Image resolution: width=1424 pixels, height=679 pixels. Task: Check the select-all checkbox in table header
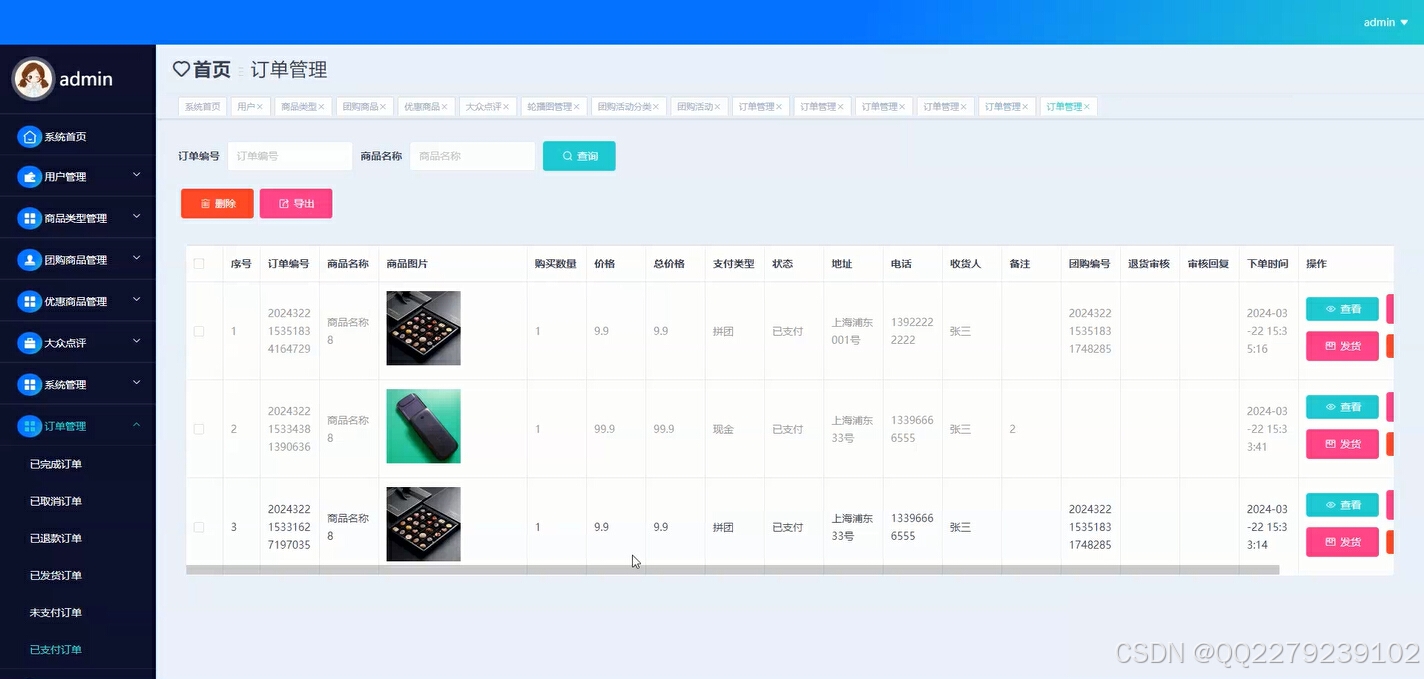198,263
